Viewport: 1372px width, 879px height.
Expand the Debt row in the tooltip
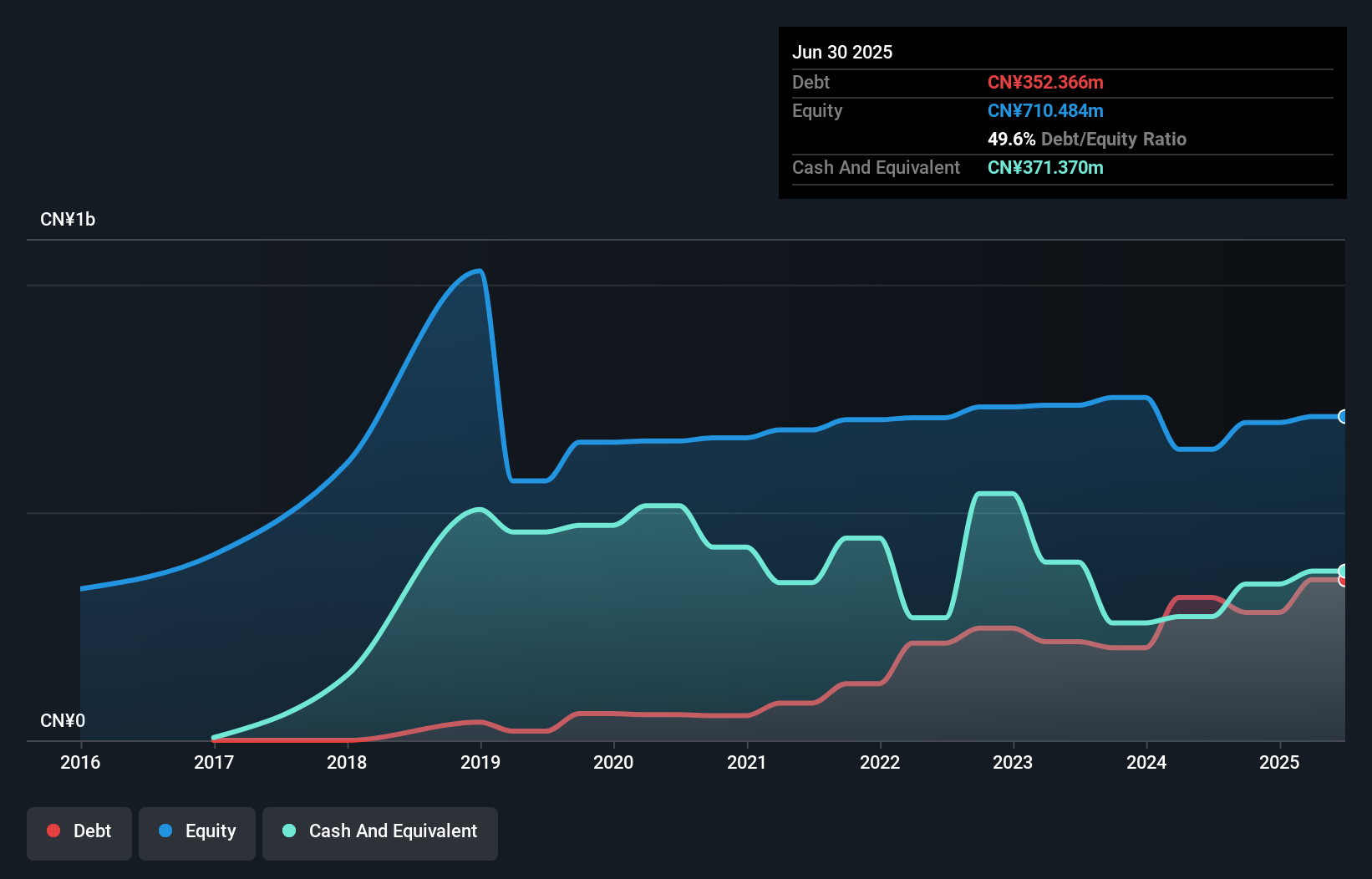(810, 83)
